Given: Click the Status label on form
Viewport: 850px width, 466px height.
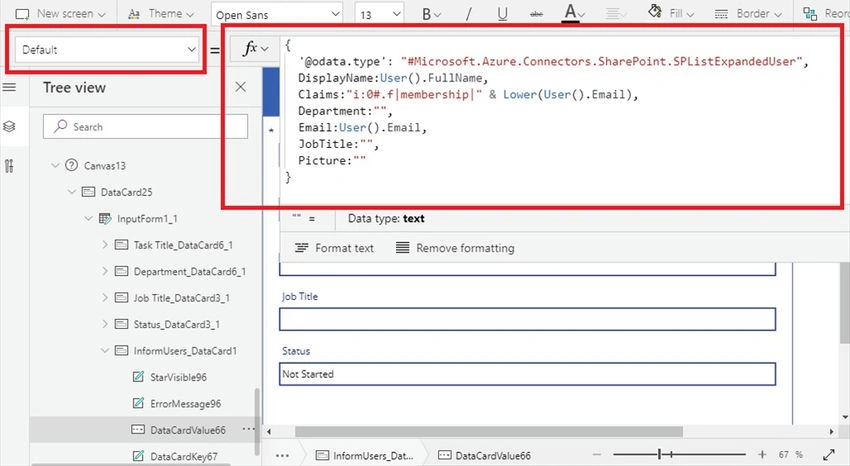Looking at the screenshot, I should click(296, 351).
